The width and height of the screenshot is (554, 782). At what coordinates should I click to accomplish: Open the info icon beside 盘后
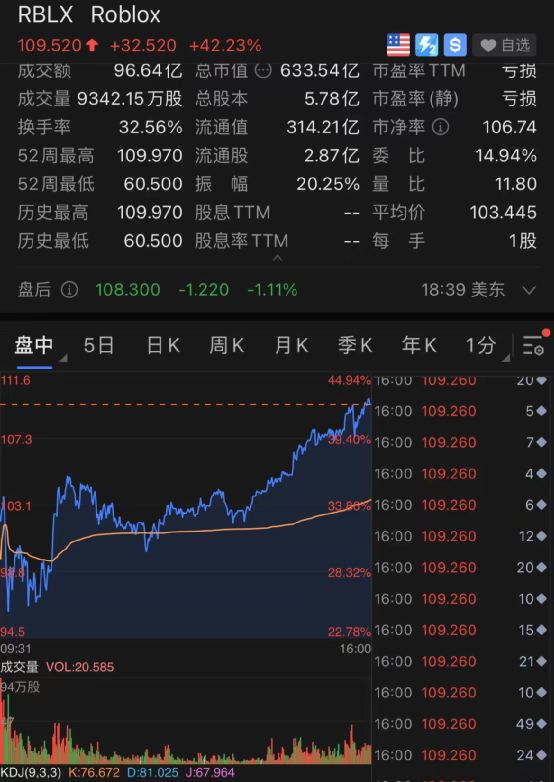coord(69,289)
